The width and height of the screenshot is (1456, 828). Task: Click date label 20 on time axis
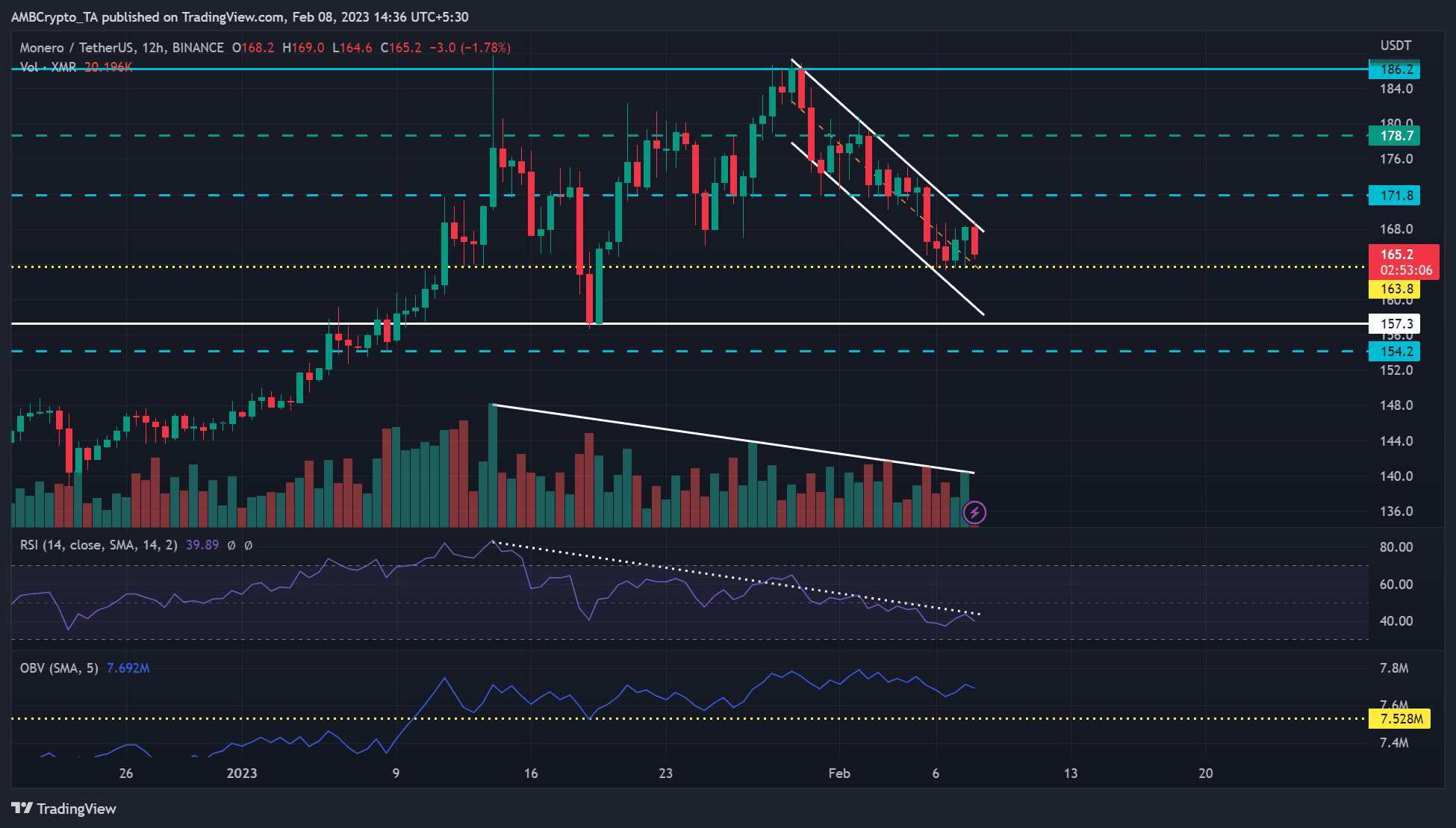point(1206,773)
